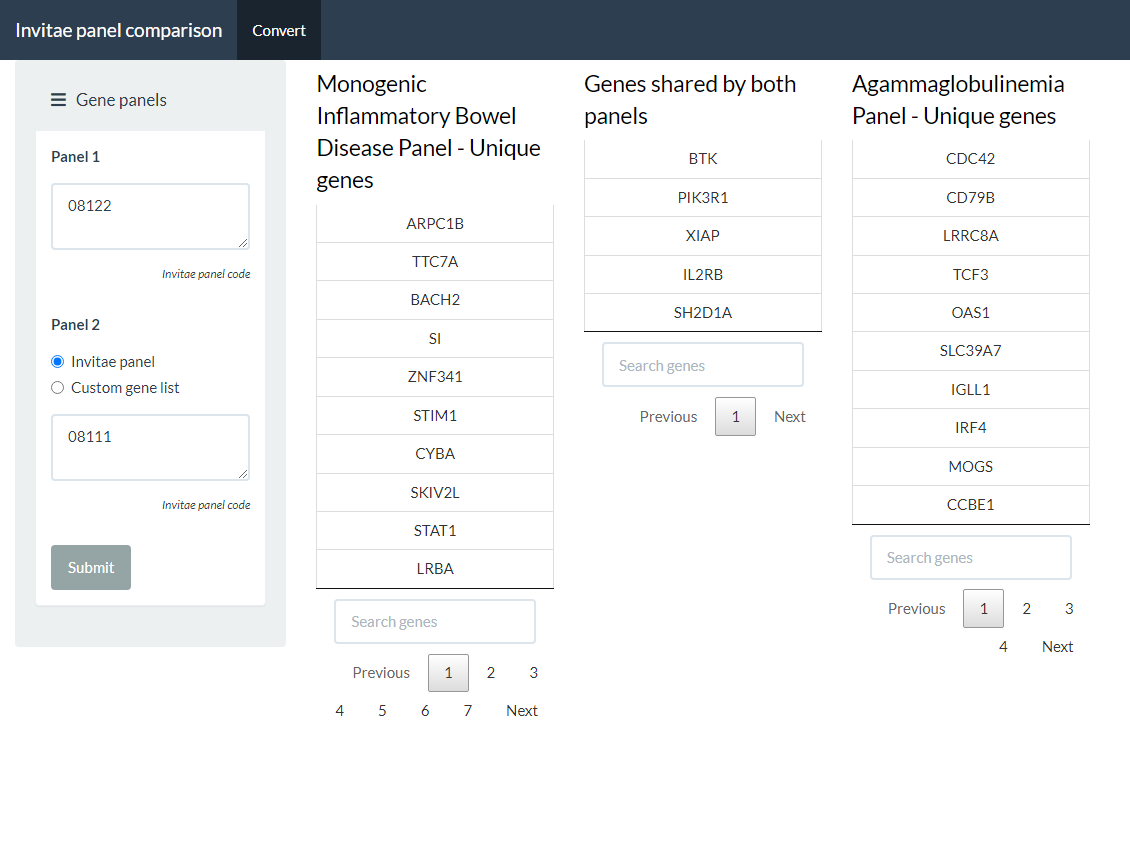Click the hamburger icon beside Gene panels
This screenshot has width=1130, height=864.
click(x=59, y=100)
